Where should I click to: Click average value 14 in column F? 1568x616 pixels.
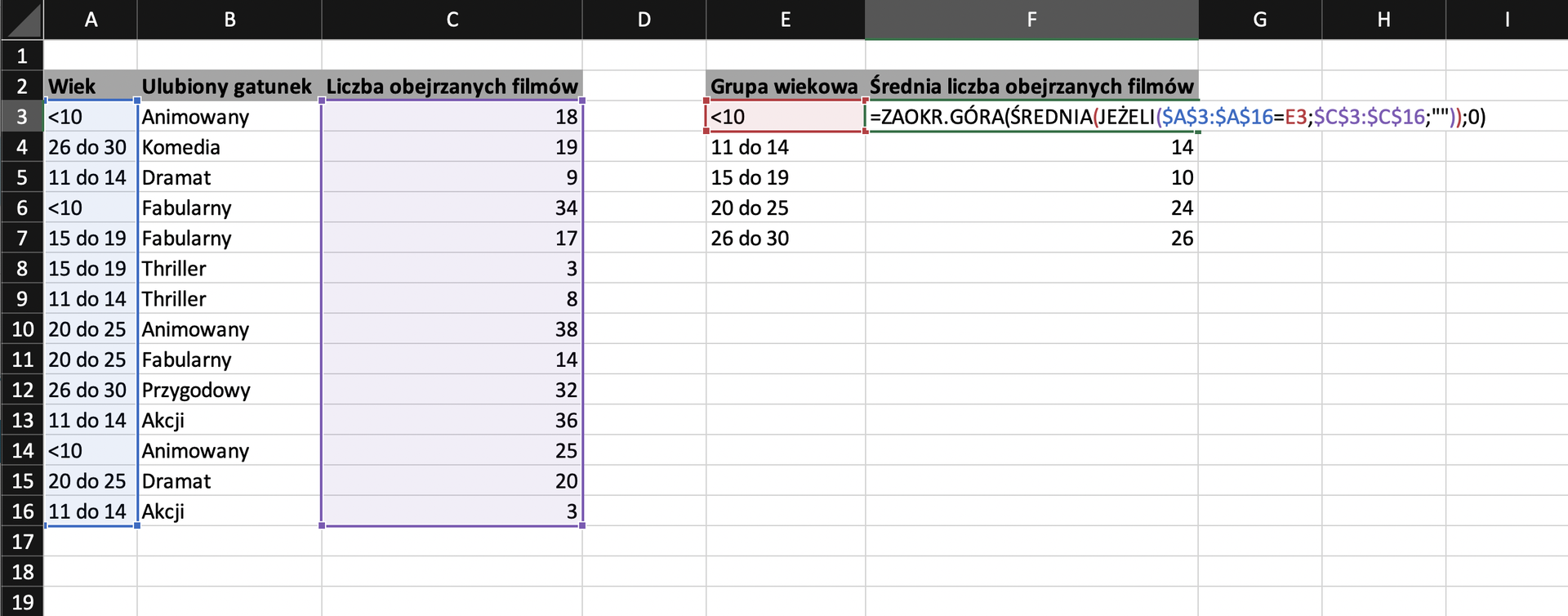pyautogui.click(x=1032, y=147)
